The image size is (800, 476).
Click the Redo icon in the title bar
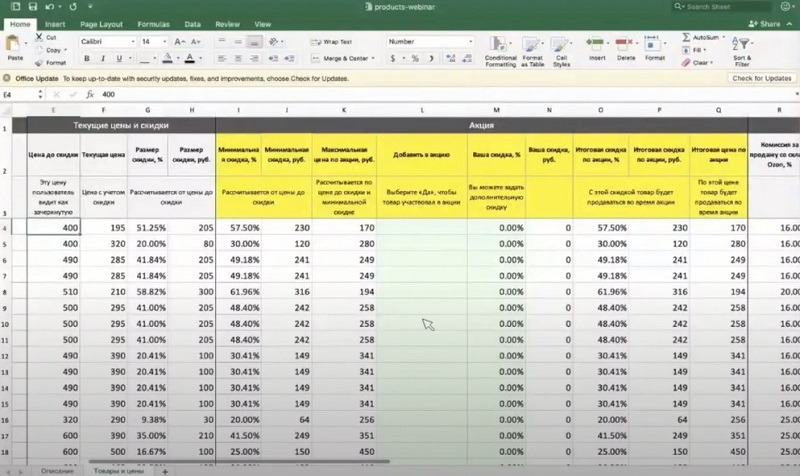(73, 7)
